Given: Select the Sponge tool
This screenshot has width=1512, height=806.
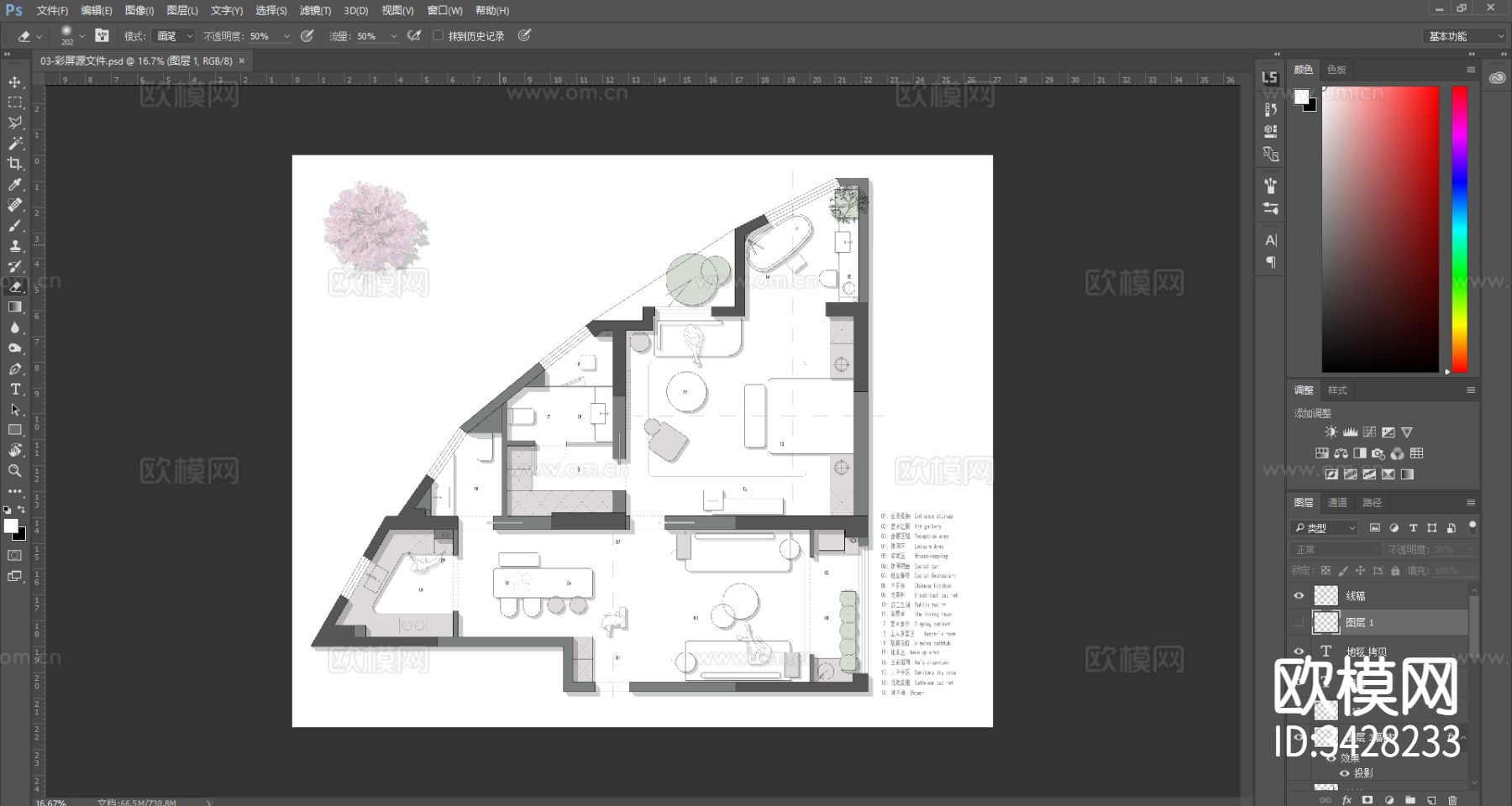Looking at the screenshot, I should point(15,348).
